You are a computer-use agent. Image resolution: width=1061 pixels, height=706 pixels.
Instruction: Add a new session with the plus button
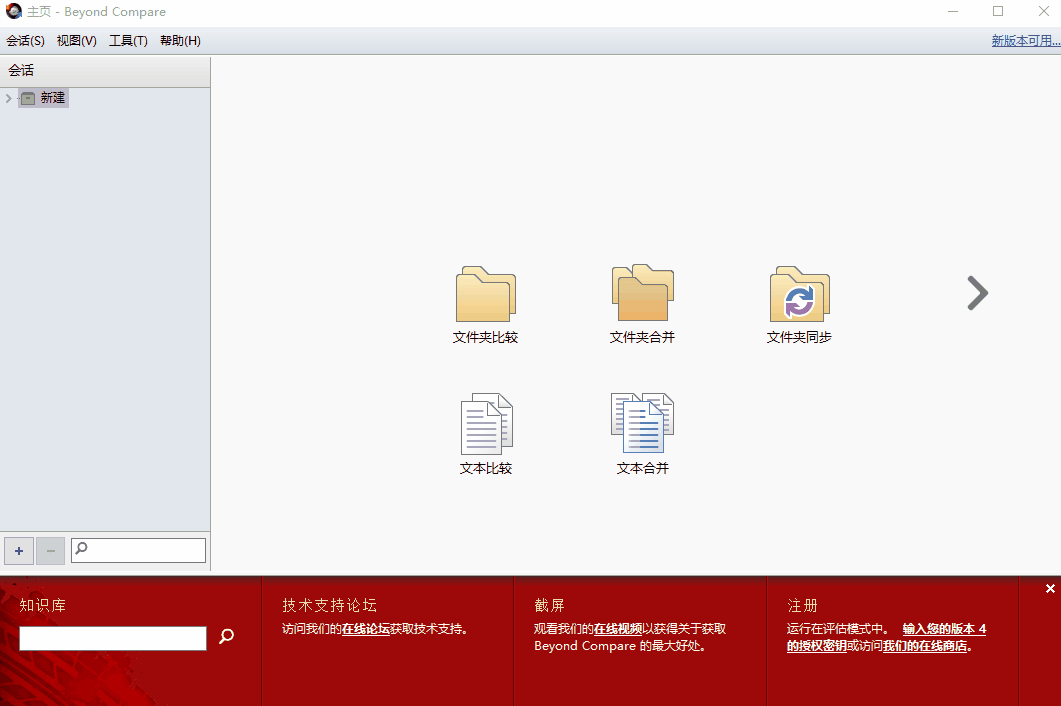[x=19, y=551]
